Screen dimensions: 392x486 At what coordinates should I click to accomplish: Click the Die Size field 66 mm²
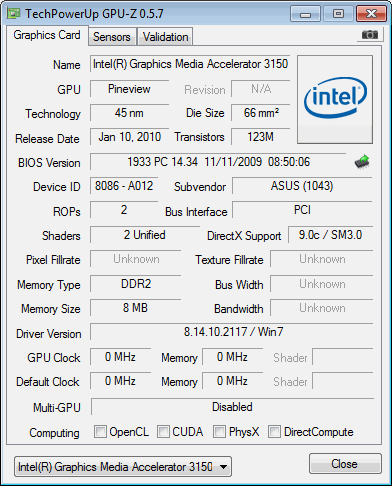point(261,113)
